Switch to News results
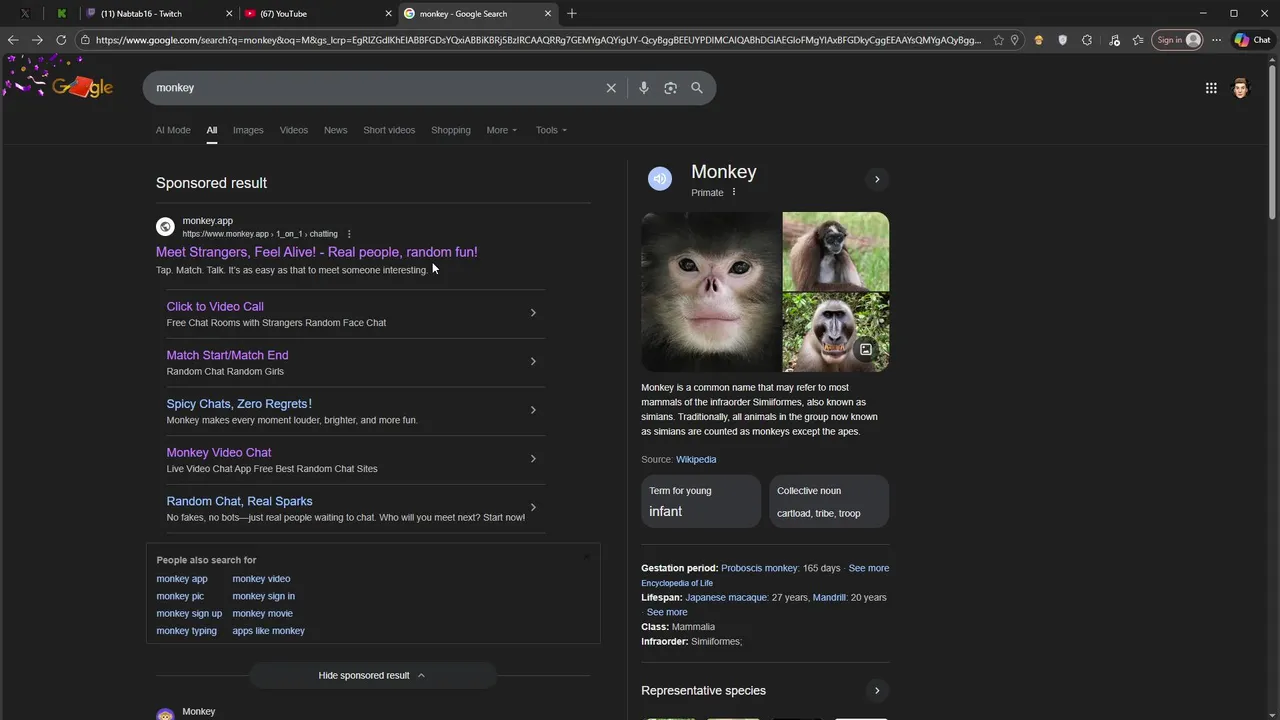The height and width of the screenshot is (720, 1280). pos(335,130)
